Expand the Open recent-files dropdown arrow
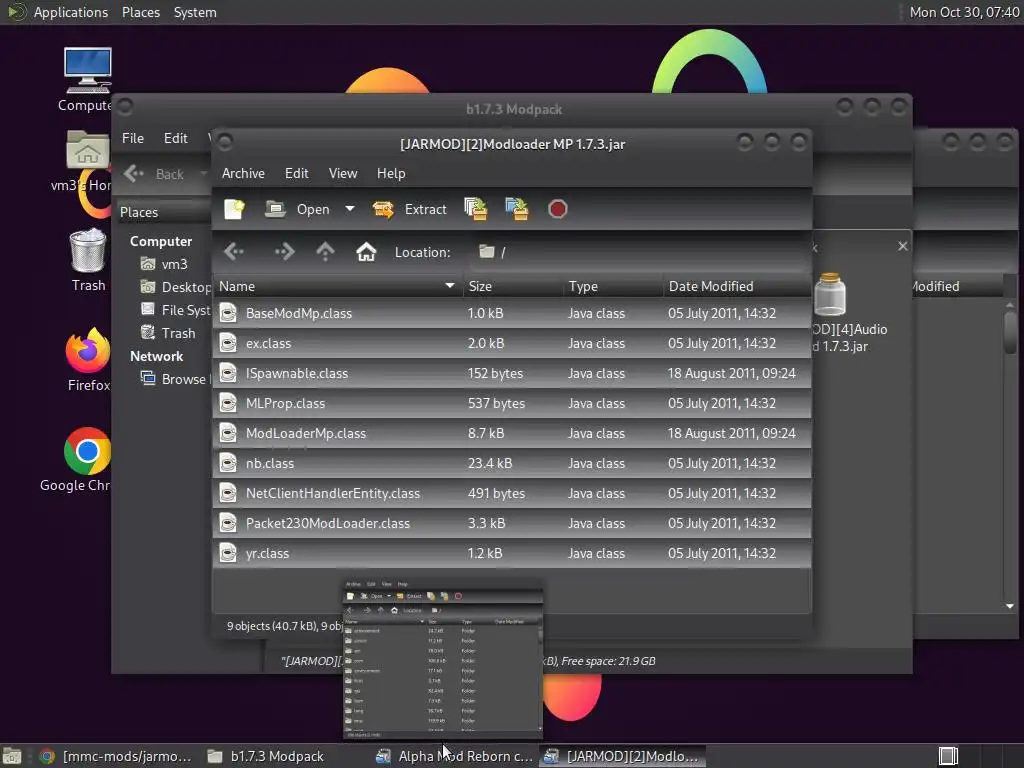 (349, 209)
